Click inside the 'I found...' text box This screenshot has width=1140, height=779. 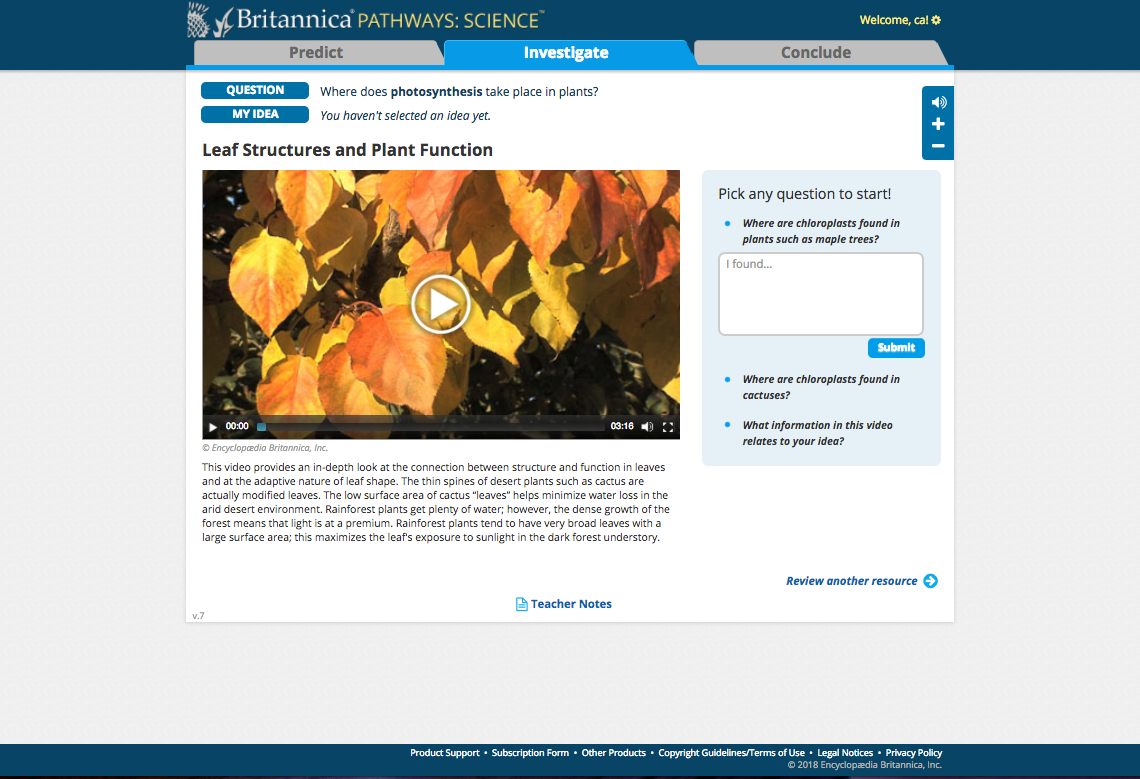(821, 294)
